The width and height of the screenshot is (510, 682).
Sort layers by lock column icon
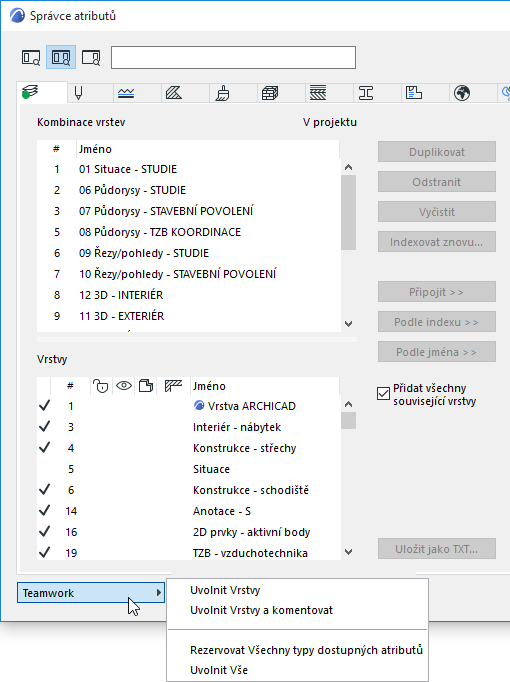pyautogui.click(x=100, y=386)
